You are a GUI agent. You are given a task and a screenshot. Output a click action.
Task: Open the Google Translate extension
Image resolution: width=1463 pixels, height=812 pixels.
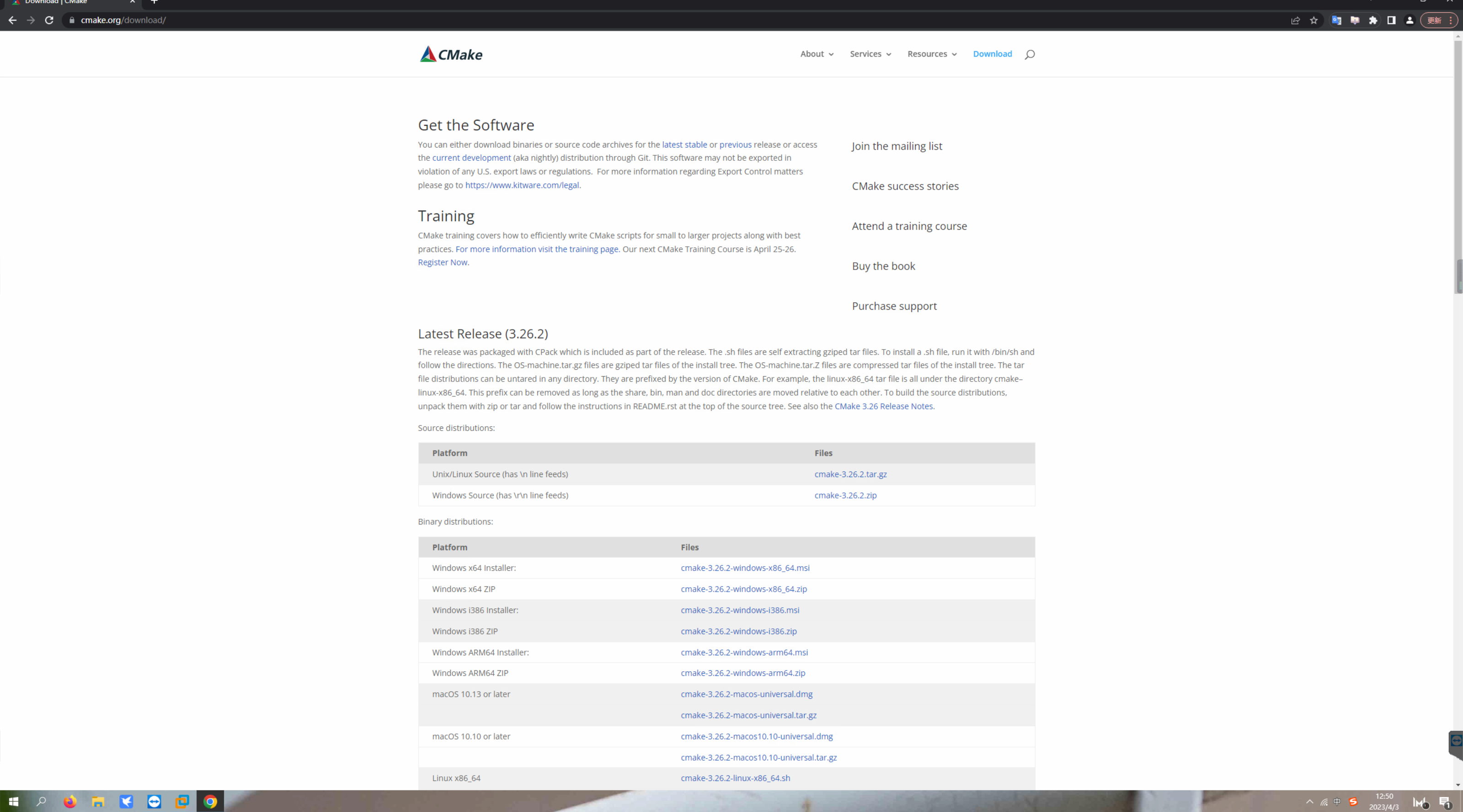1336,21
